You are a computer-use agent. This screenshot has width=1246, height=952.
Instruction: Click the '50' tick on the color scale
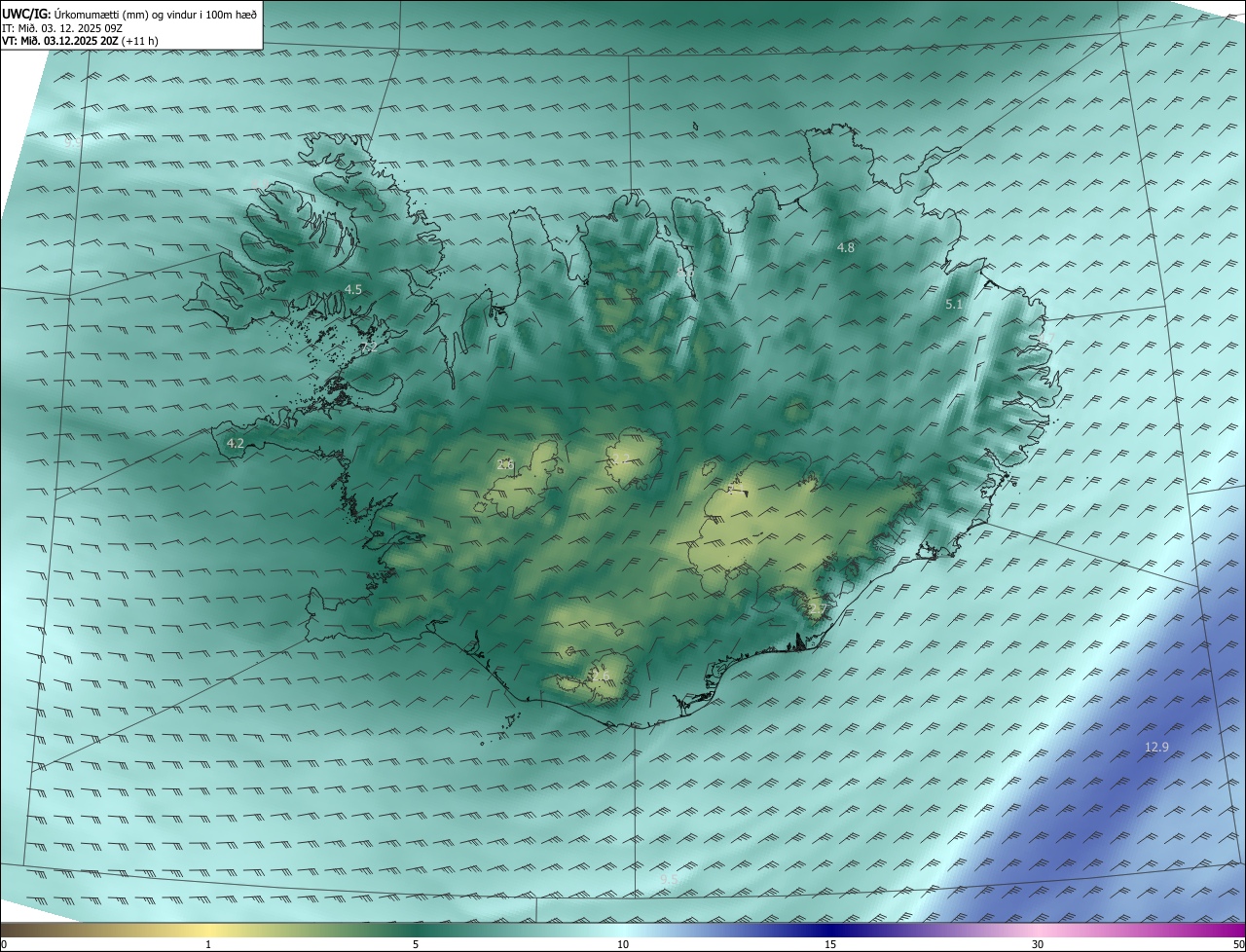click(1238, 944)
